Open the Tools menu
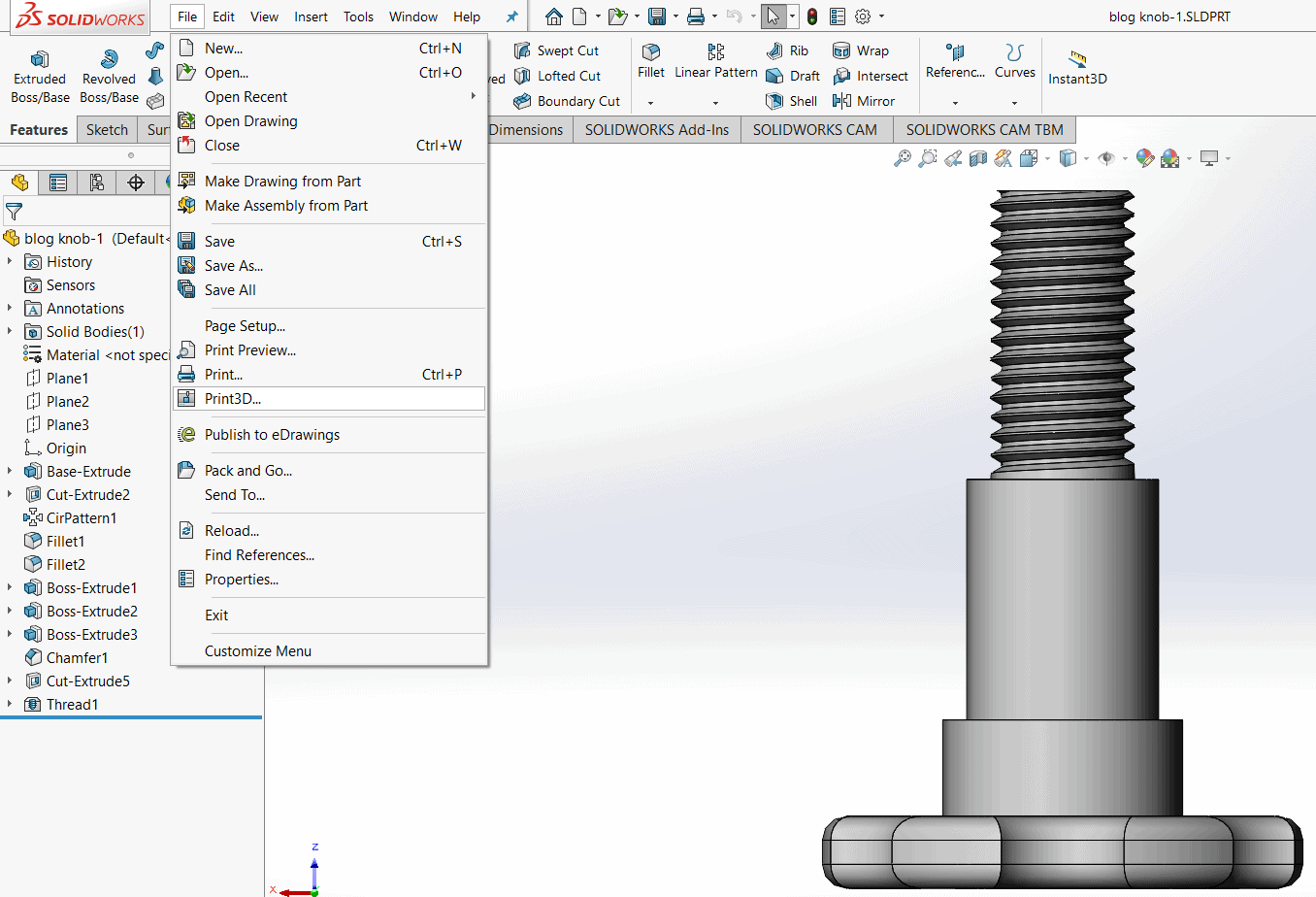This screenshot has height=897, width=1316. [358, 17]
